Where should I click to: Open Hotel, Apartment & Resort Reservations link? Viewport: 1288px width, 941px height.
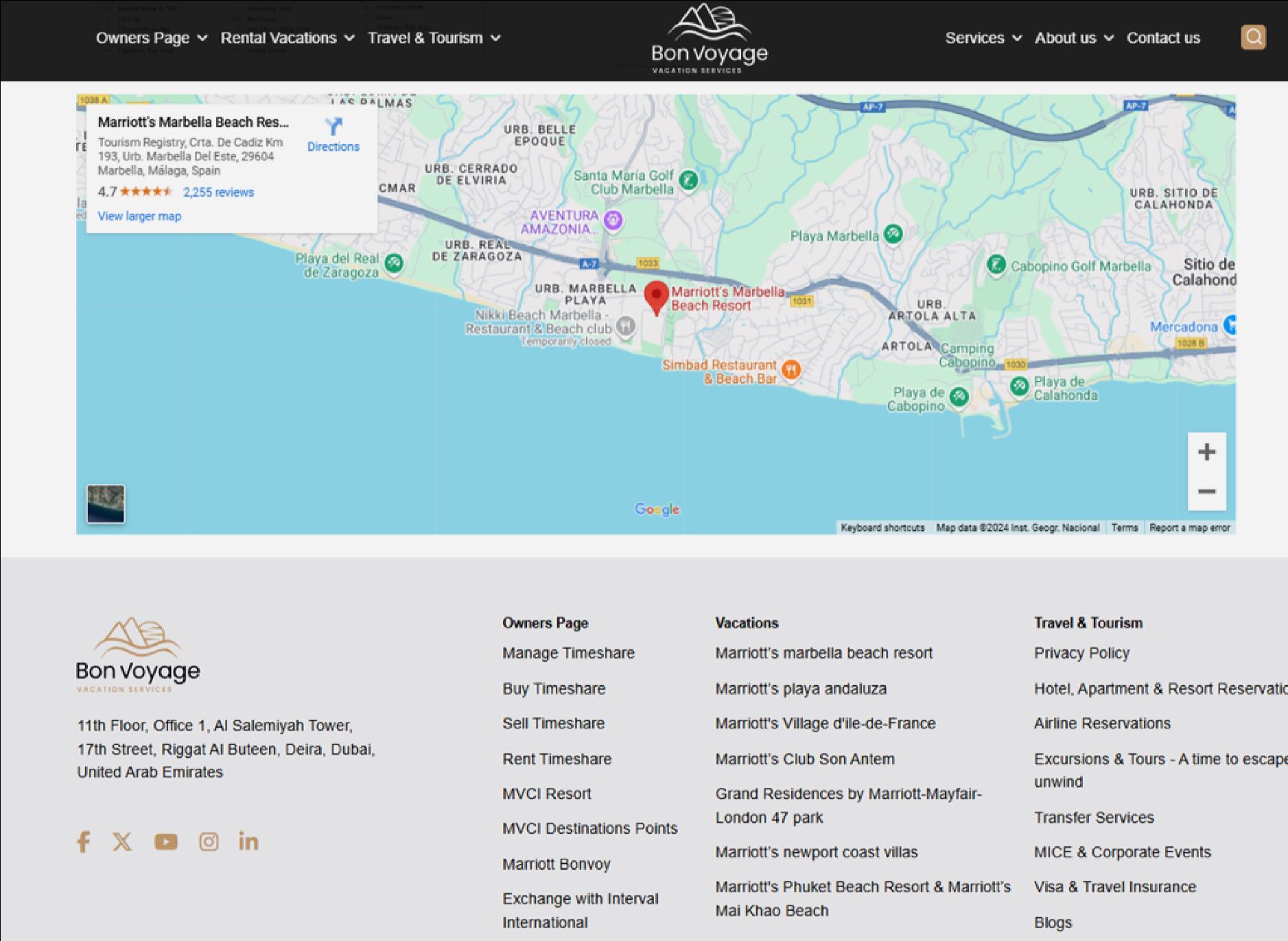tap(1161, 689)
